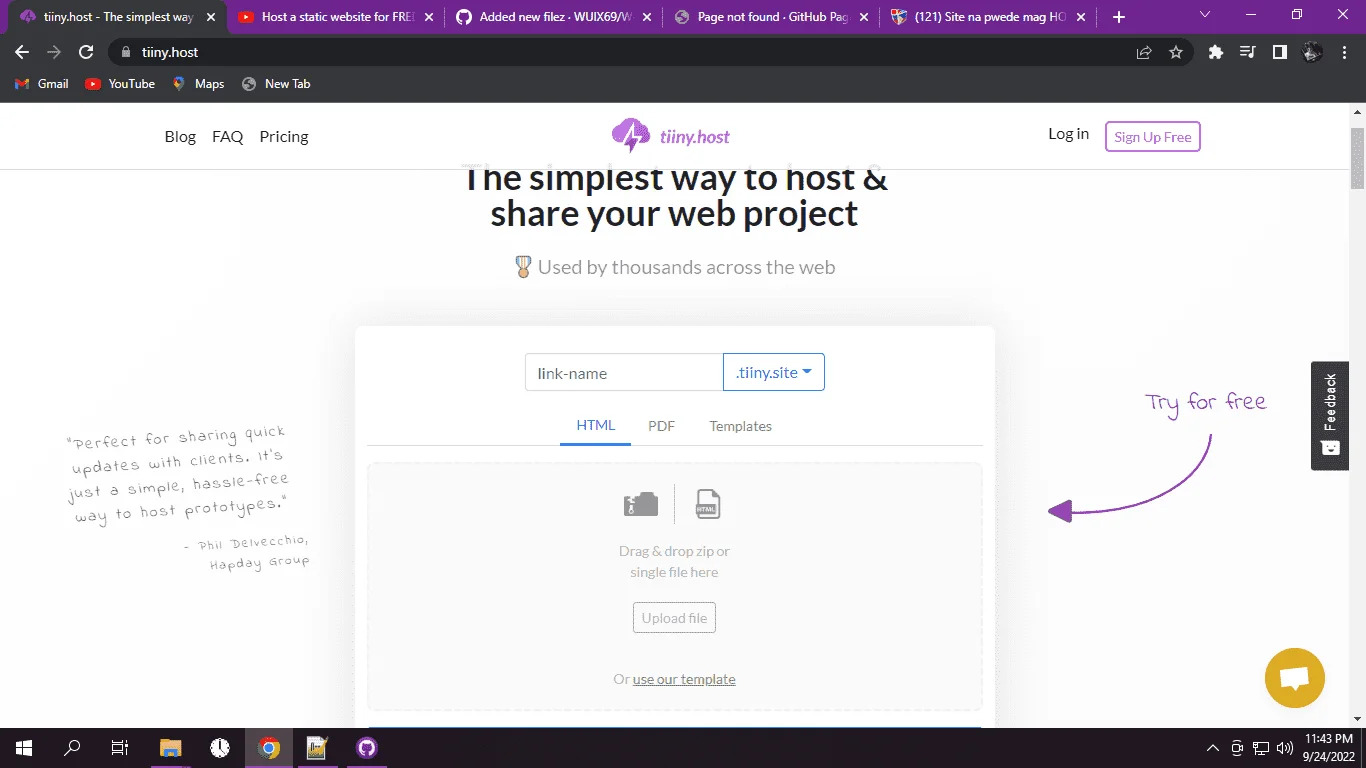The image size is (1366, 768).
Task: Open the YouTube bookmark
Action: 120,84
